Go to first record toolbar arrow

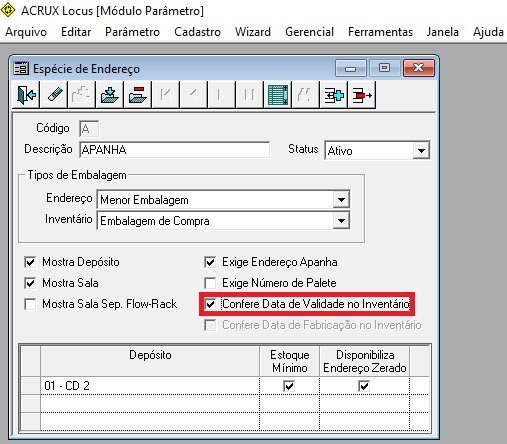[166, 95]
